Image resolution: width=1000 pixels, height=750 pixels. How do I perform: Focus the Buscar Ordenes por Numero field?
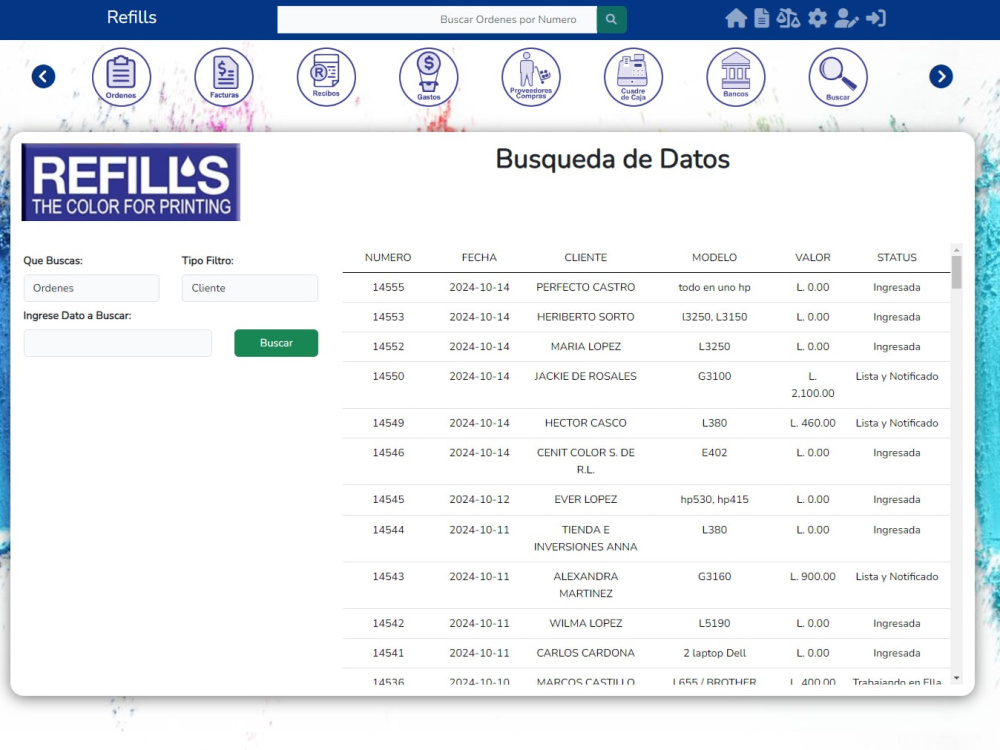click(x=437, y=19)
